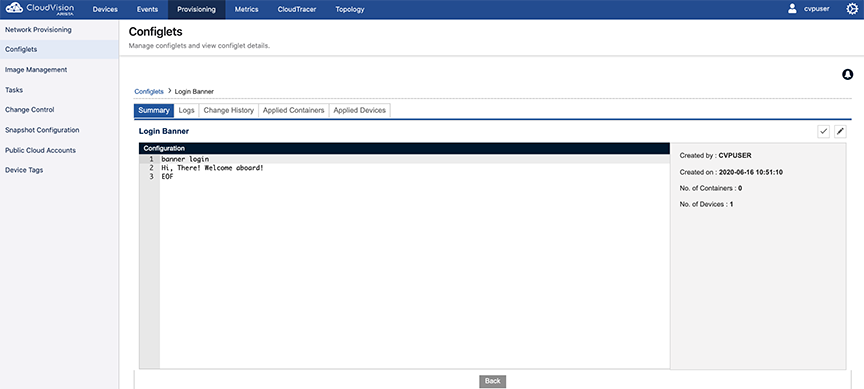Click the pencil edit configlet icon

[x=840, y=131]
